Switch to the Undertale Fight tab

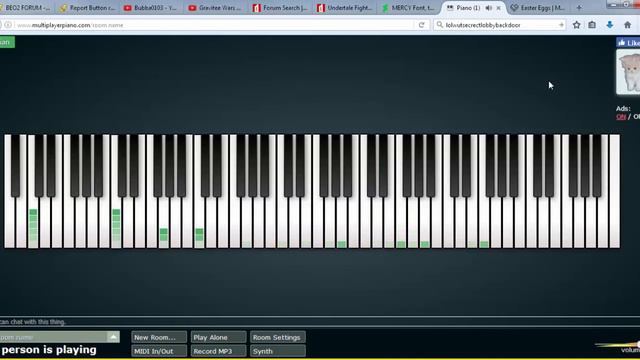coord(345,7)
